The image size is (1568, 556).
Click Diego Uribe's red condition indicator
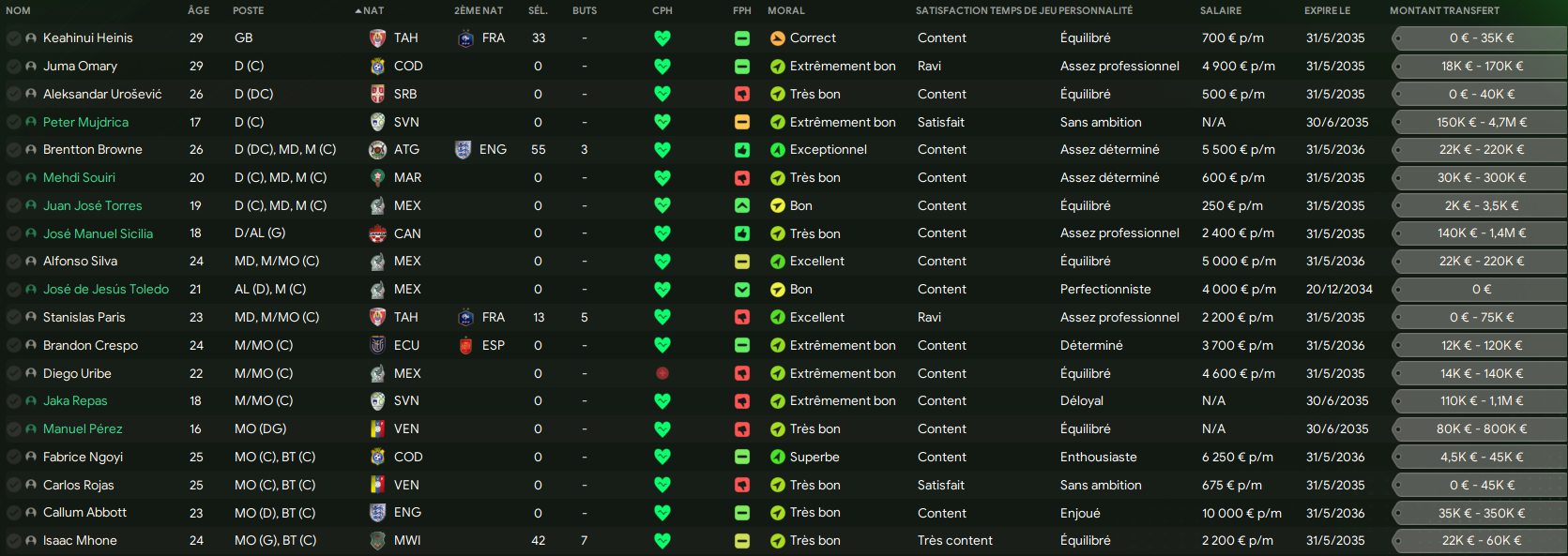click(662, 373)
